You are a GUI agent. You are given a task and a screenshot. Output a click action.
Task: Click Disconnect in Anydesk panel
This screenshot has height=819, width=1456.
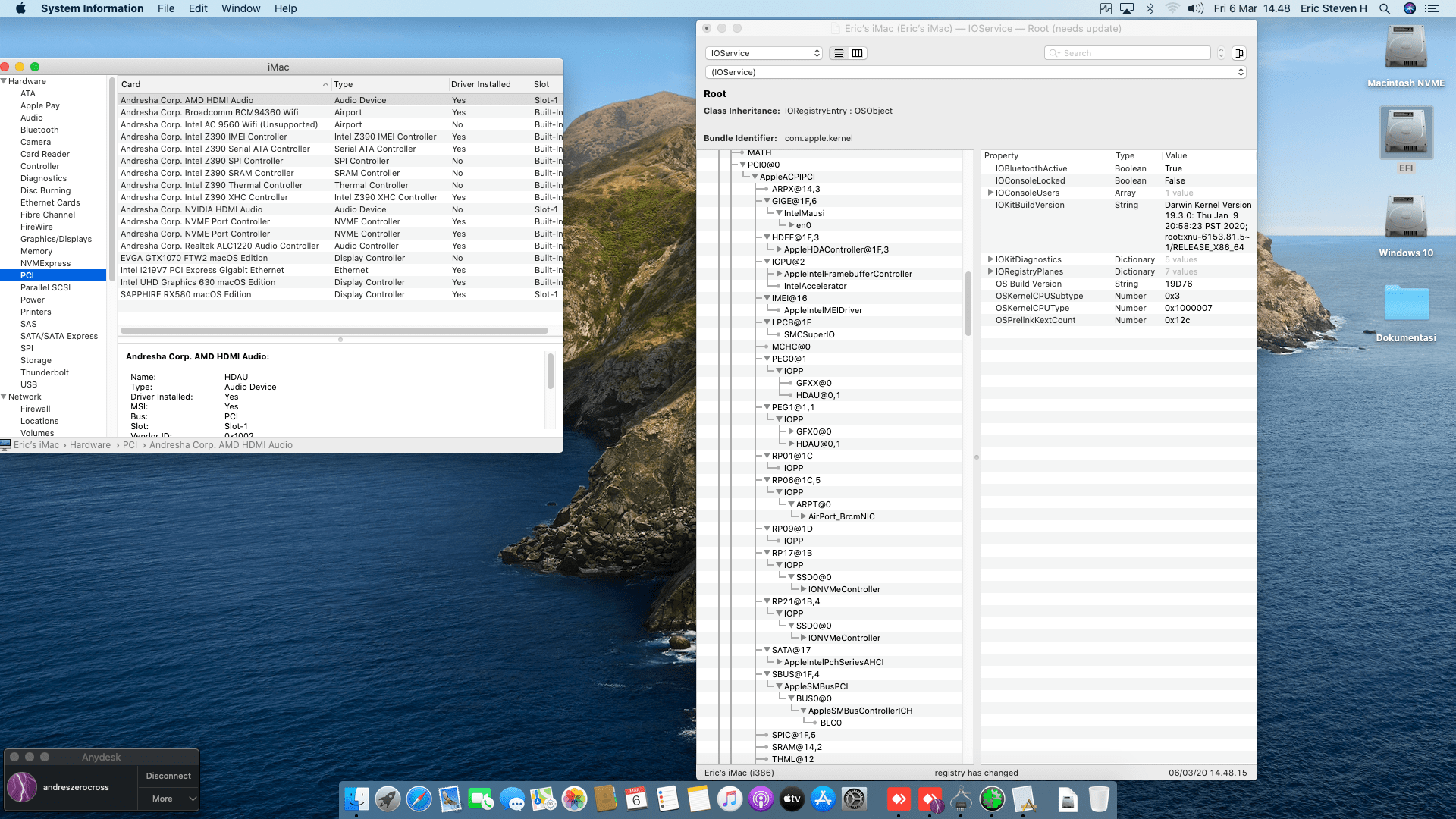click(x=168, y=776)
